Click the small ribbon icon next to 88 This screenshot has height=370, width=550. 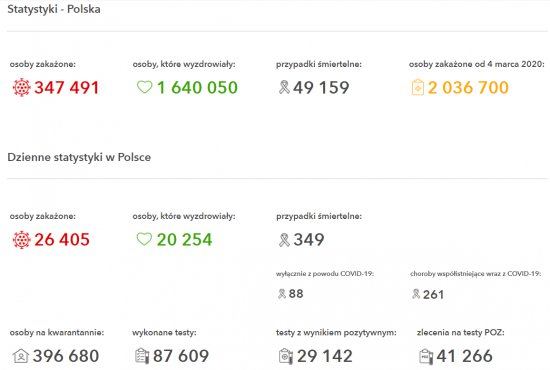pos(282,294)
